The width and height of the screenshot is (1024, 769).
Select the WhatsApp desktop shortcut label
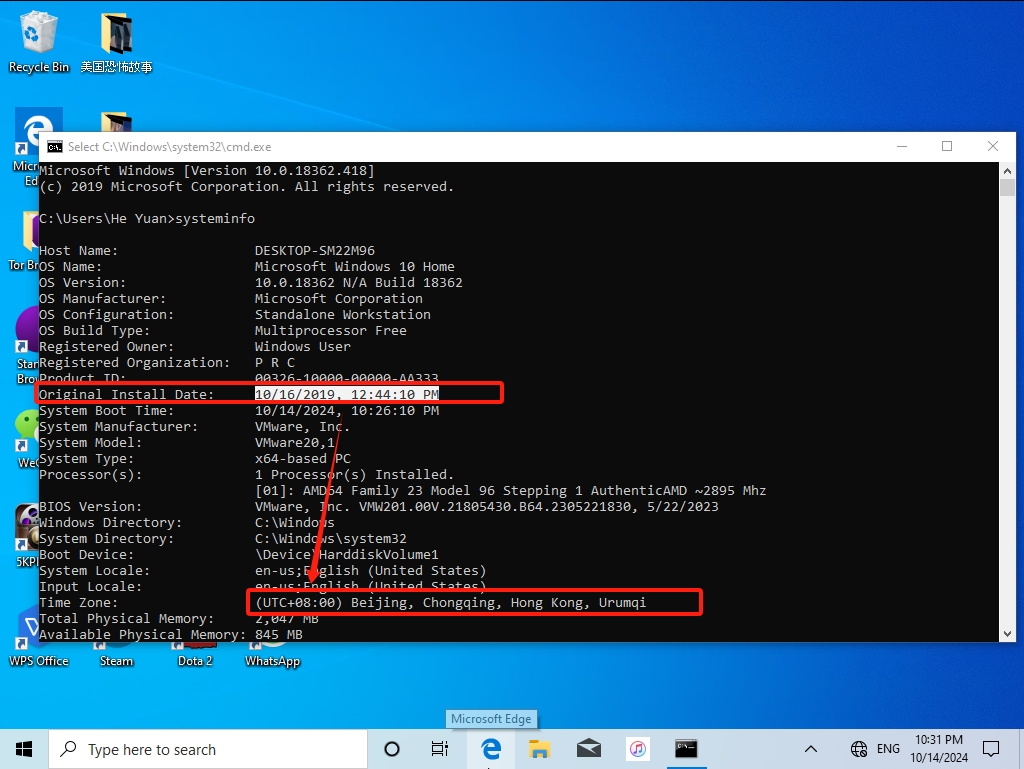coord(272,661)
